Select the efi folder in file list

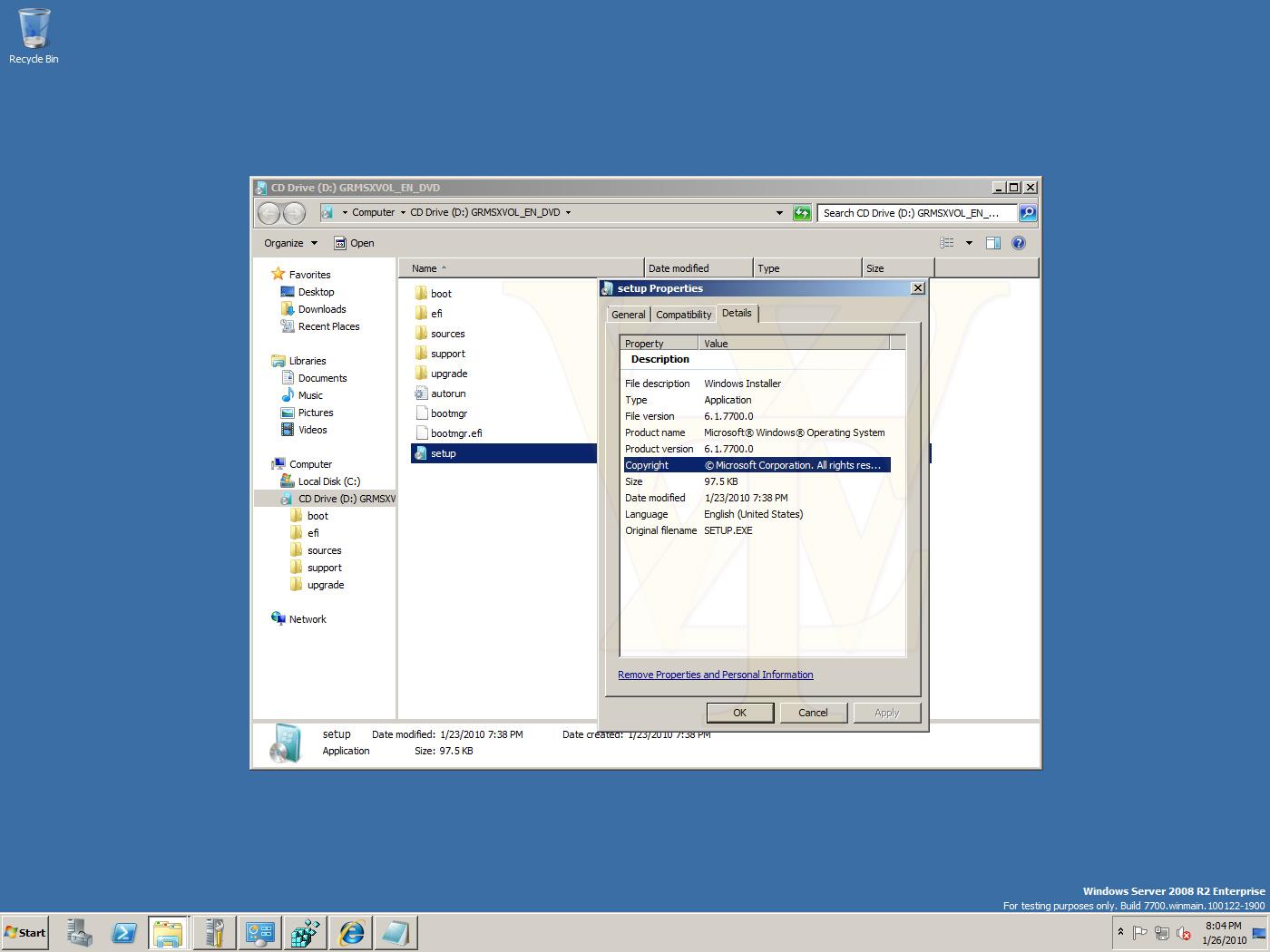[x=428, y=314]
